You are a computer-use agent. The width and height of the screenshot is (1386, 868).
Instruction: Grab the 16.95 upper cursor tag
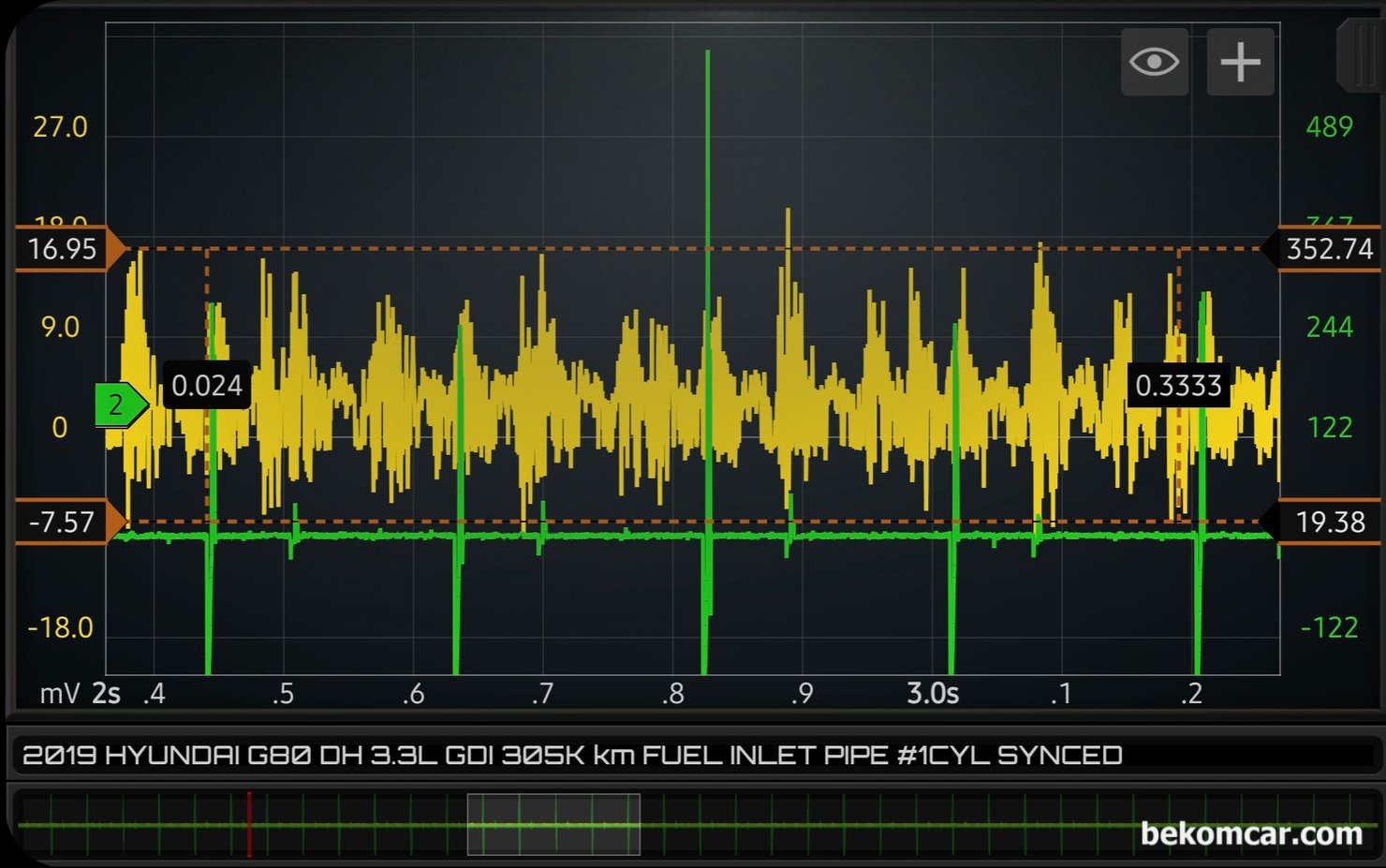pyautogui.click(x=64, y=249)
